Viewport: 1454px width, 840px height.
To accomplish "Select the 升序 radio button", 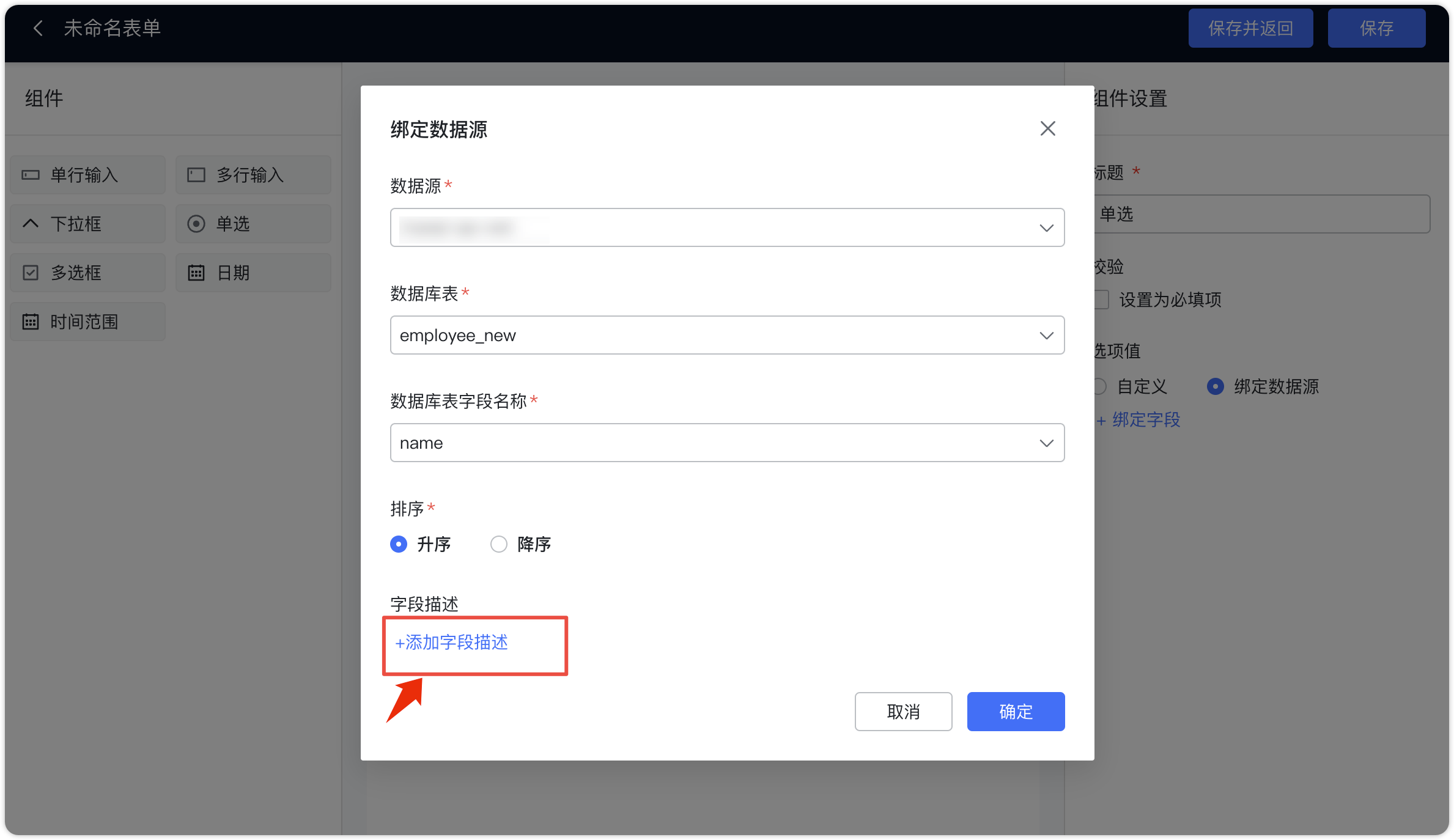I will (399, 544).
